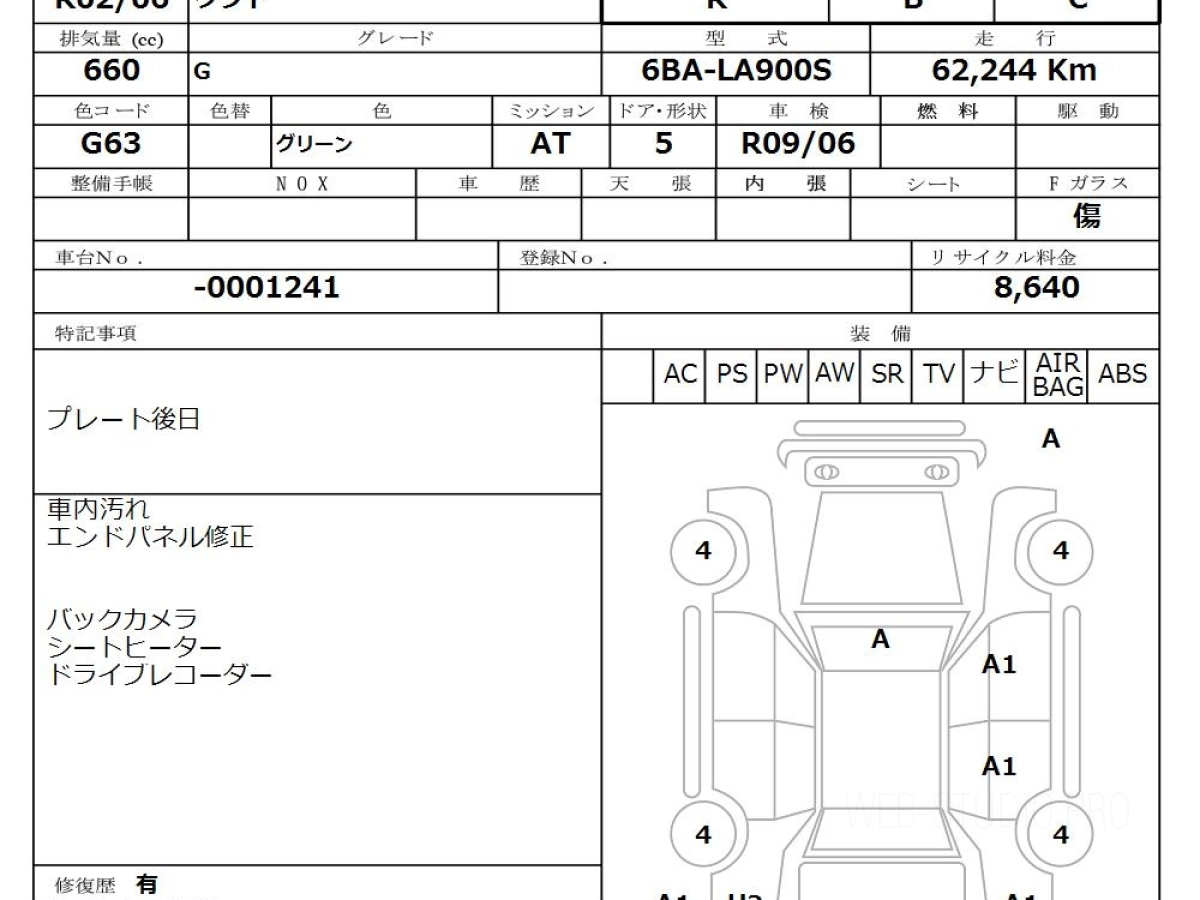Click the 色コード header

pyautogui.click(x=110, y=111)
